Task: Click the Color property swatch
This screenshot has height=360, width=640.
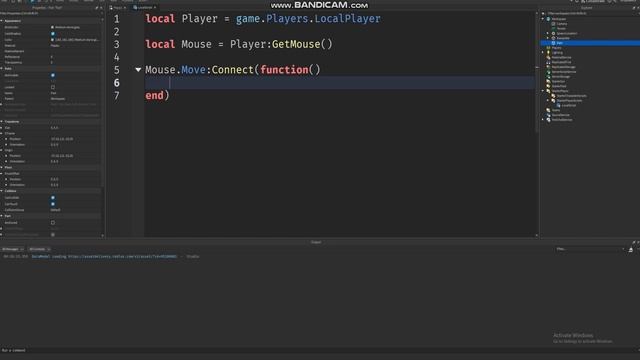Action: tap(52, 40)
